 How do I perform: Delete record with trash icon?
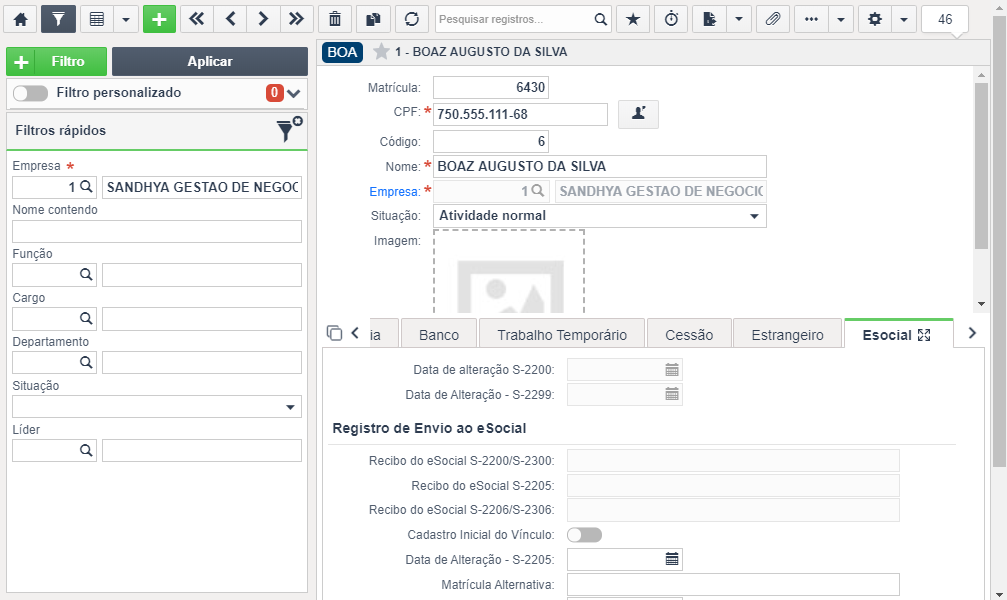click(x=335, y=19)
